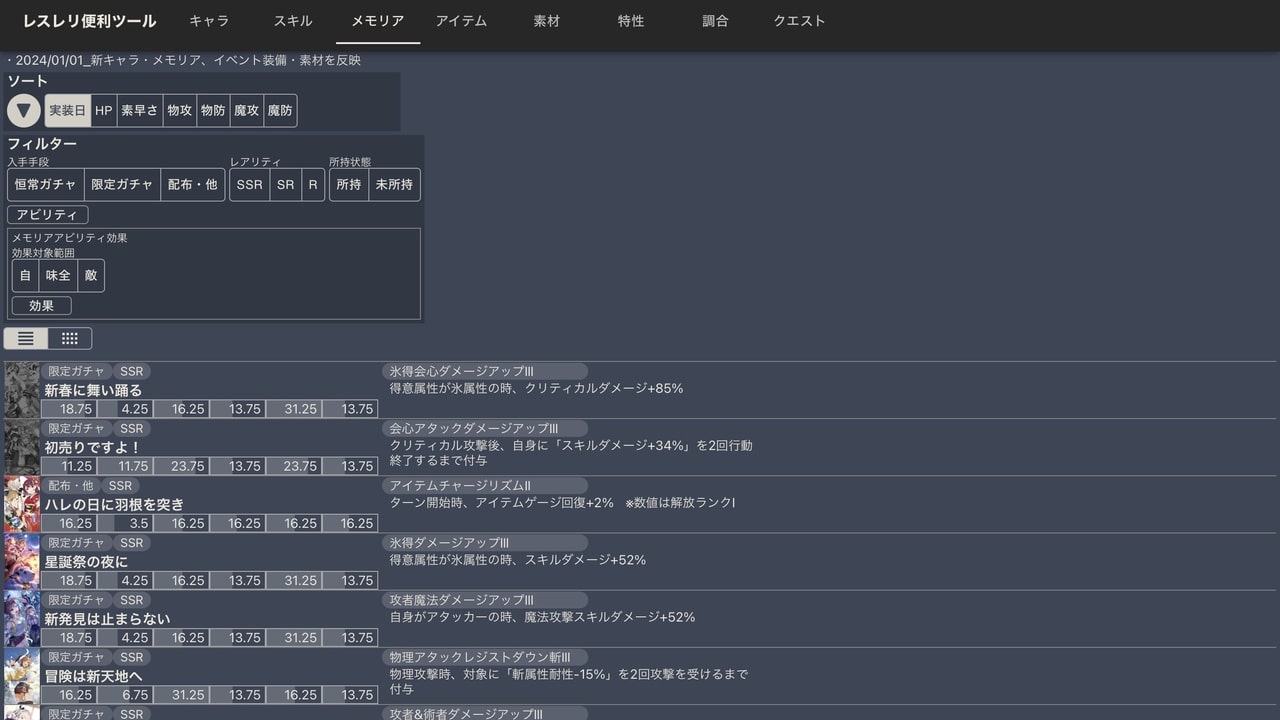Viewport: 1280px width, 720px height.
Task: Filter by 所持 status
Action: 349,185
